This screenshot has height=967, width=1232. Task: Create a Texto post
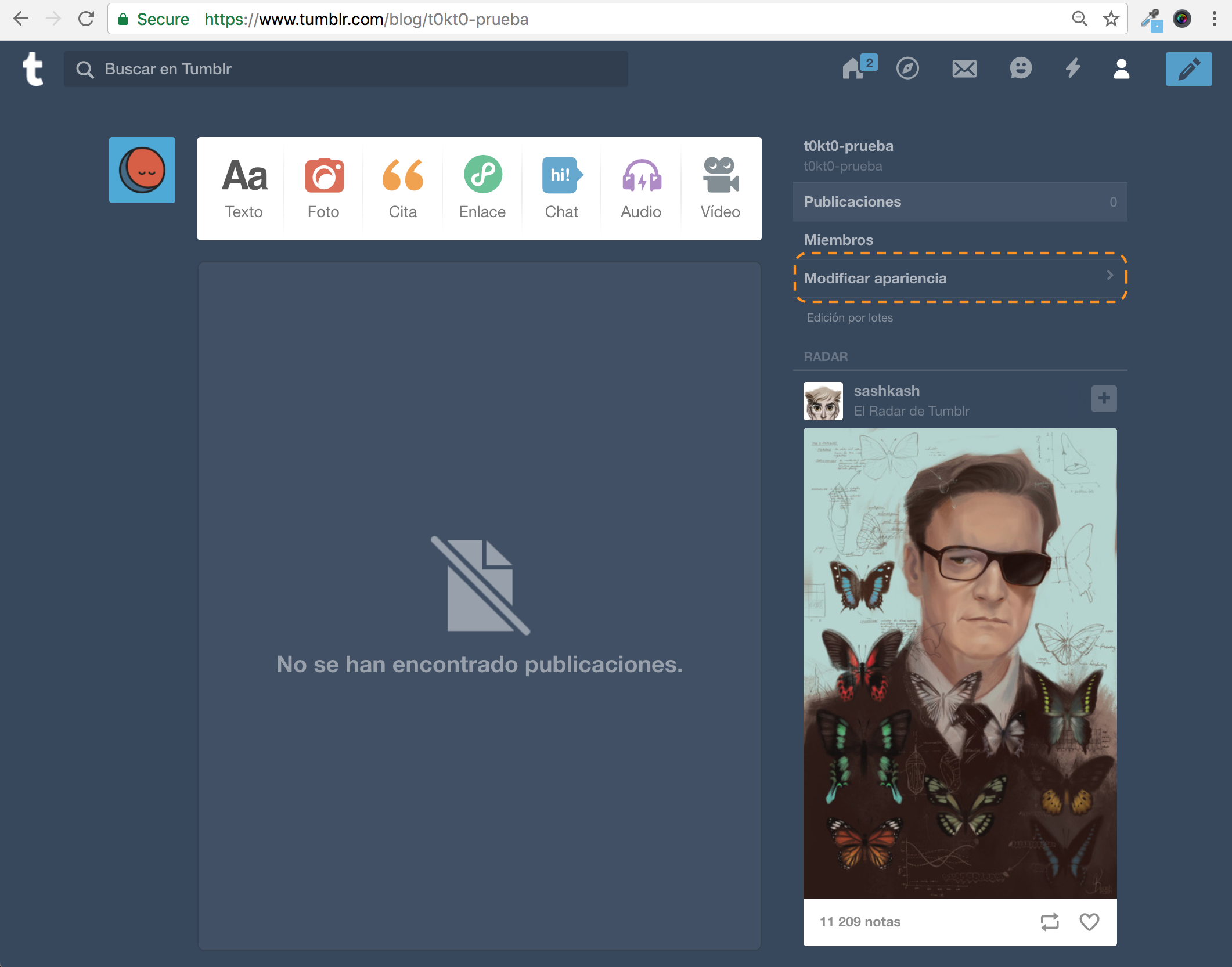(244, 189)
